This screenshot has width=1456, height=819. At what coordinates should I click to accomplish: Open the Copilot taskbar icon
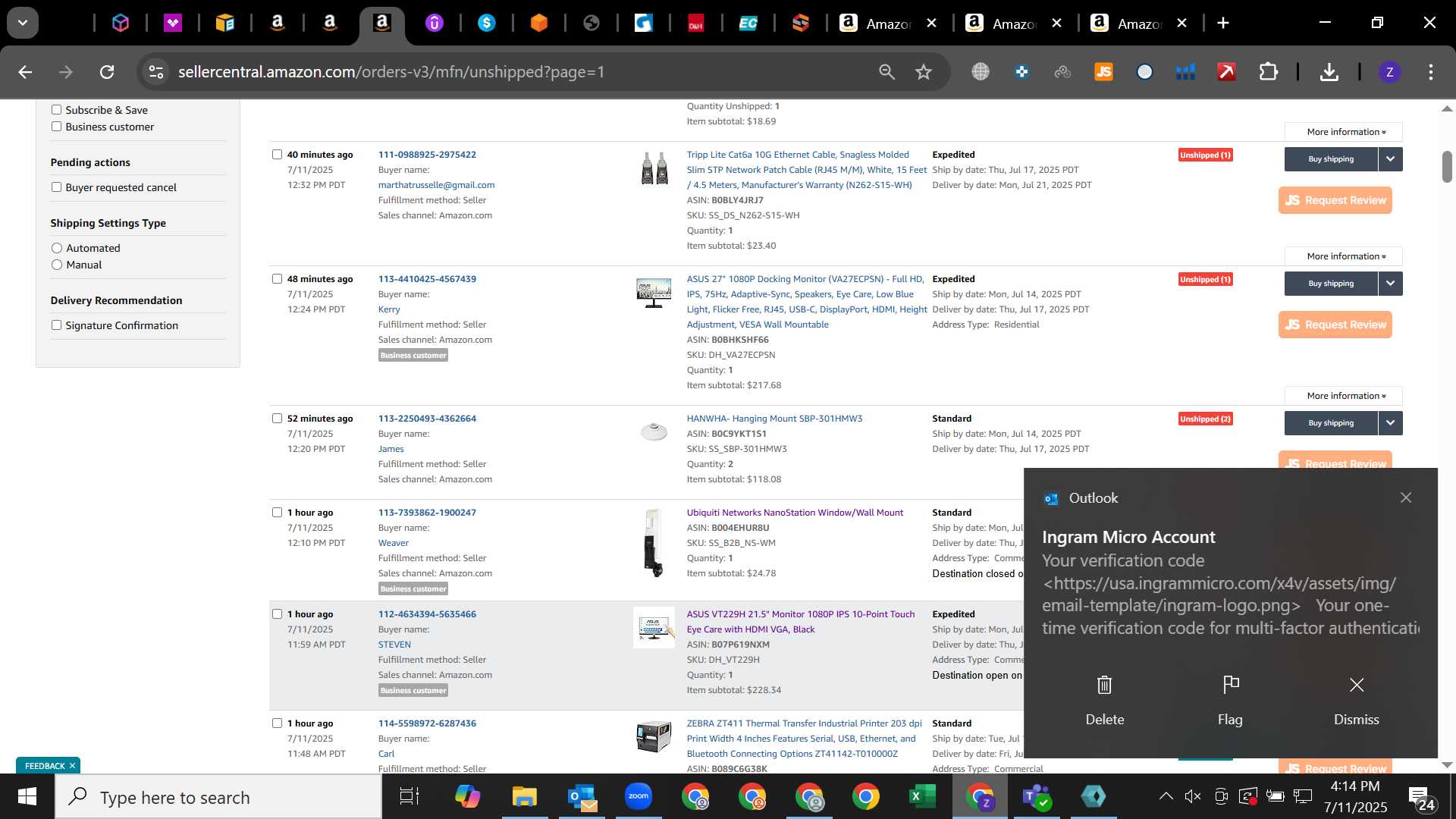tap(467, 797)
